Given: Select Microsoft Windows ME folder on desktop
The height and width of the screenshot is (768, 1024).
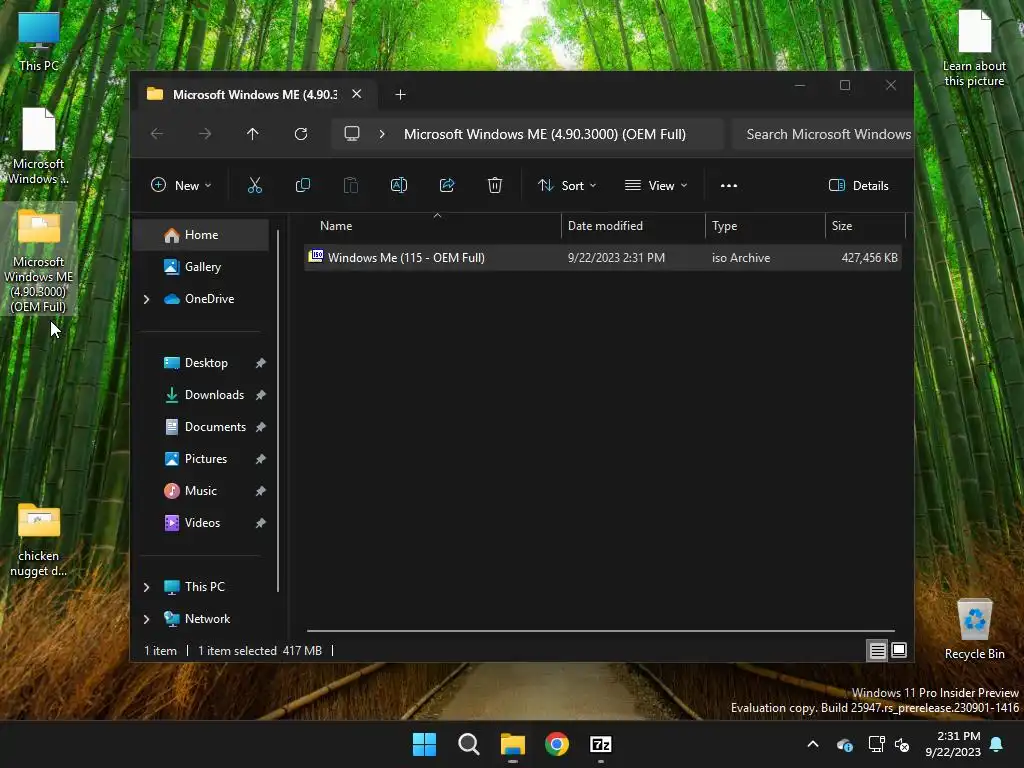Looking at the screenshot, I should point(39,260).
